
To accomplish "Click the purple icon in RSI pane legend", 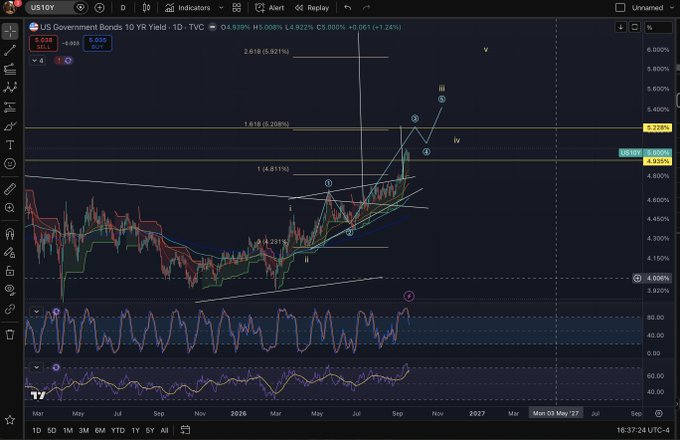I will (56, 367).
